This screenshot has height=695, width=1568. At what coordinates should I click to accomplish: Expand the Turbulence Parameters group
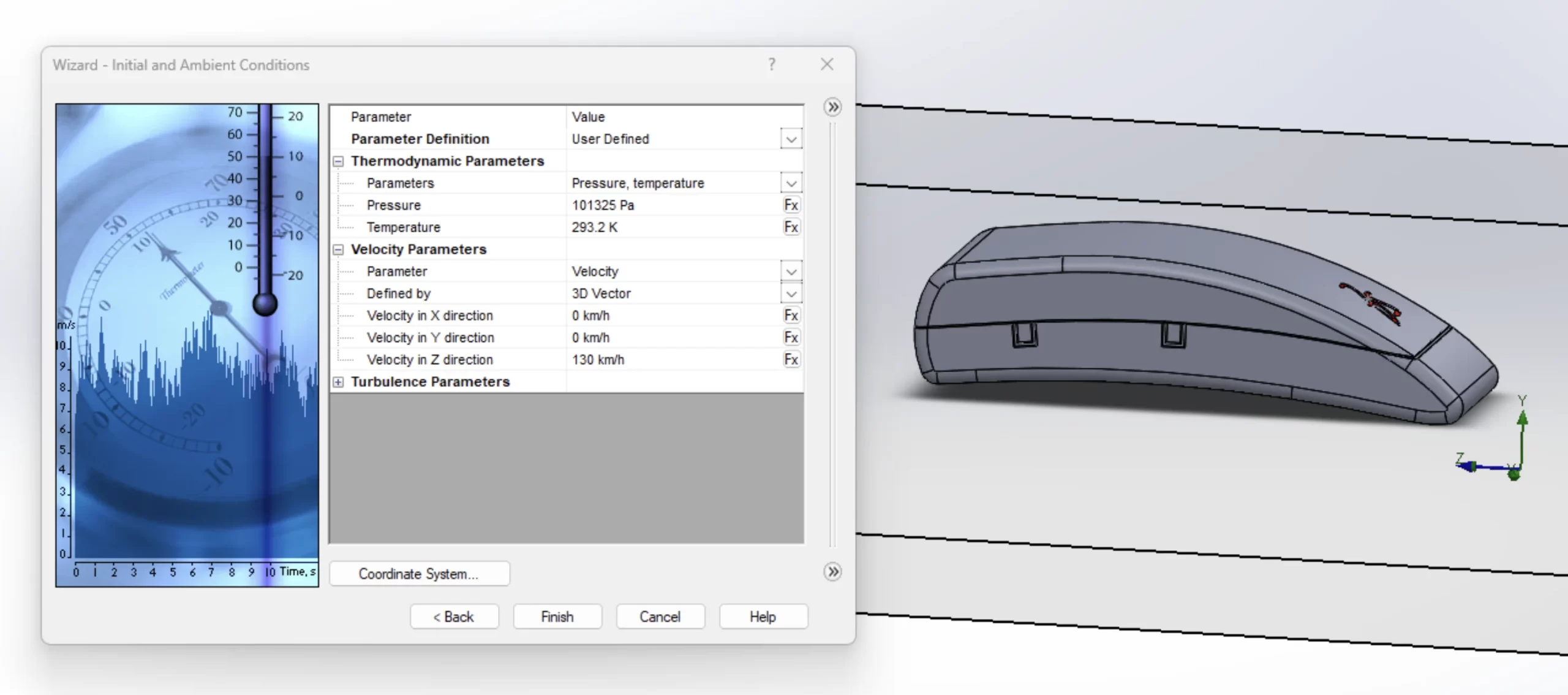(338, 382)
